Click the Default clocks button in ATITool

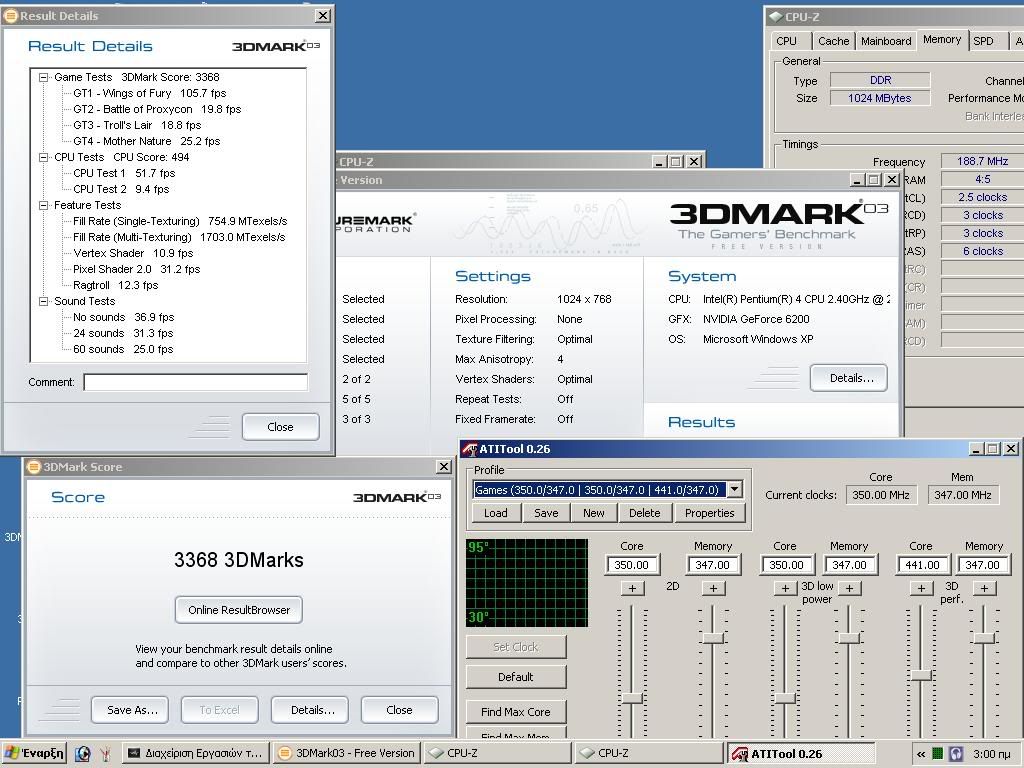point(516,677)
